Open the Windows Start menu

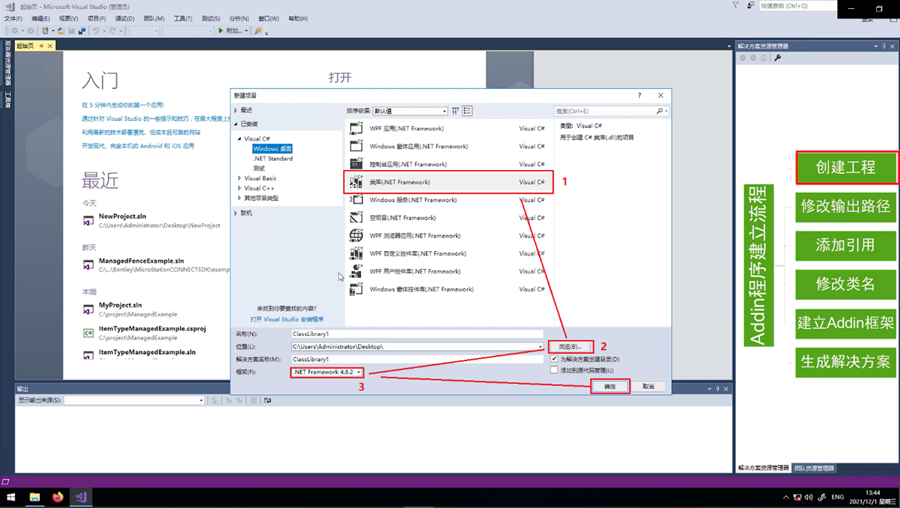(10, 497)
